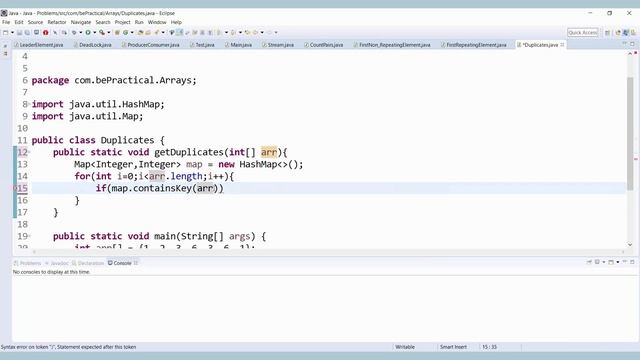Click the External Tools run icon
640x360 pixels.
click(102, 32)
